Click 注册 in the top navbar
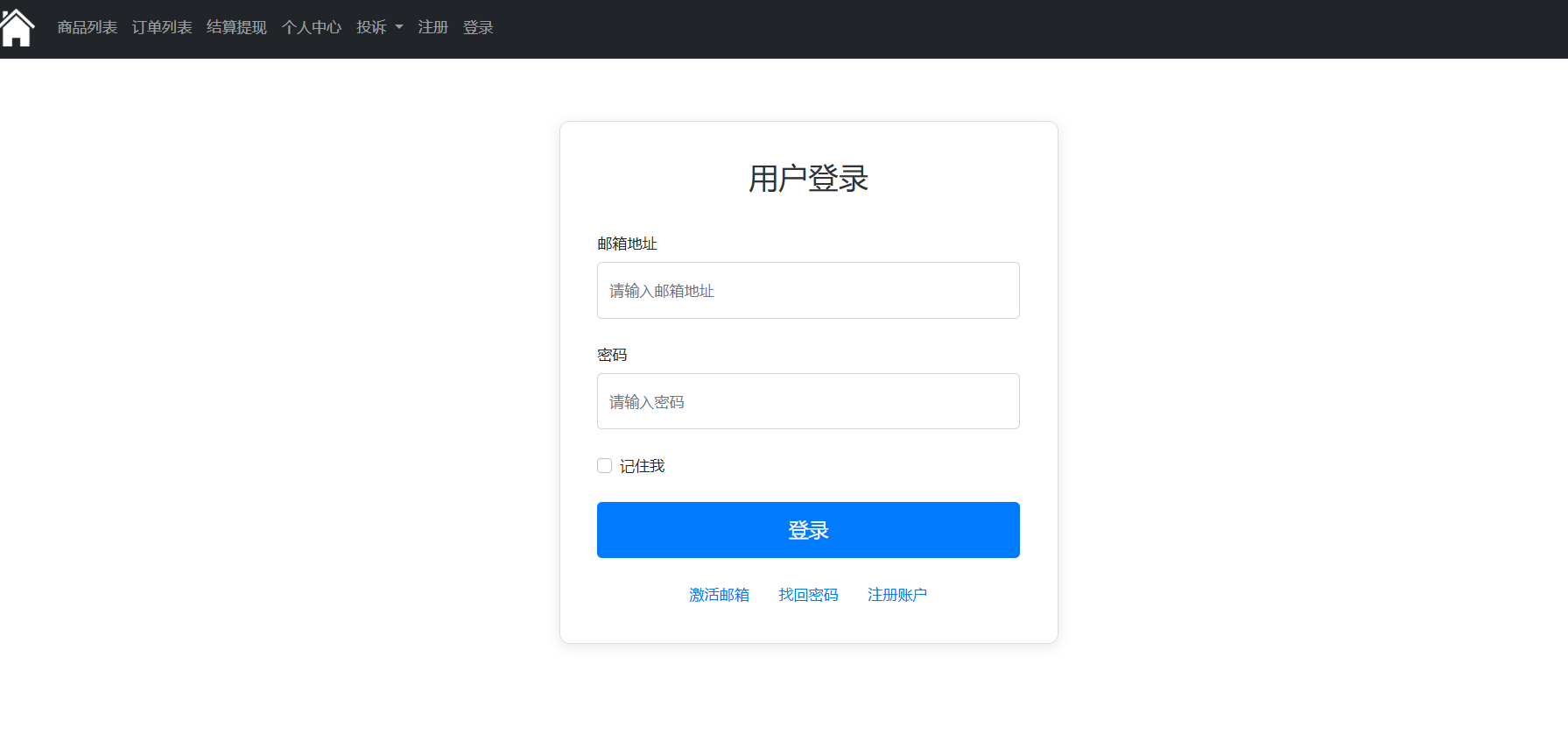Image resolution: width=1568 pixels, height=756 pixels. click(433, 28)
